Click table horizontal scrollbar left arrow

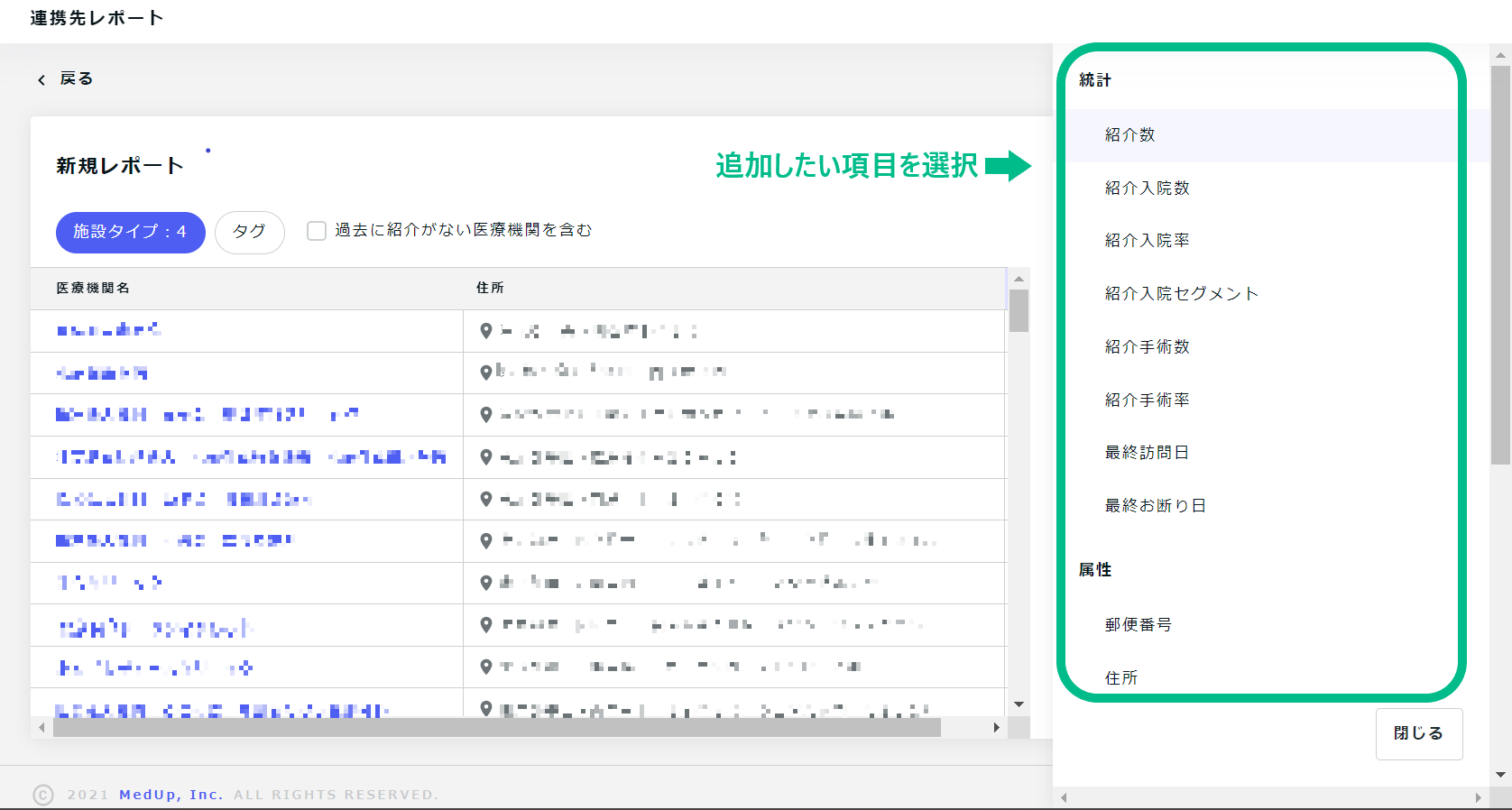point(41,727)
